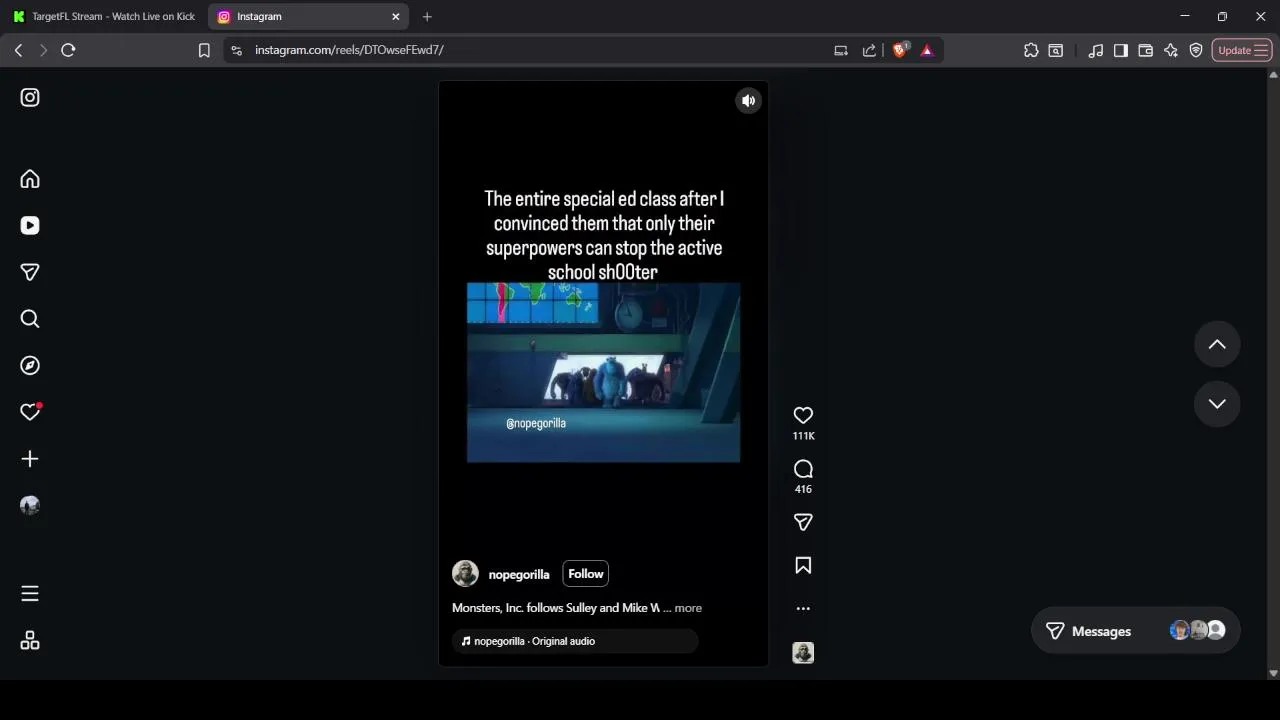
Task: Reload the Instagram page
Action: click(68, 50)
